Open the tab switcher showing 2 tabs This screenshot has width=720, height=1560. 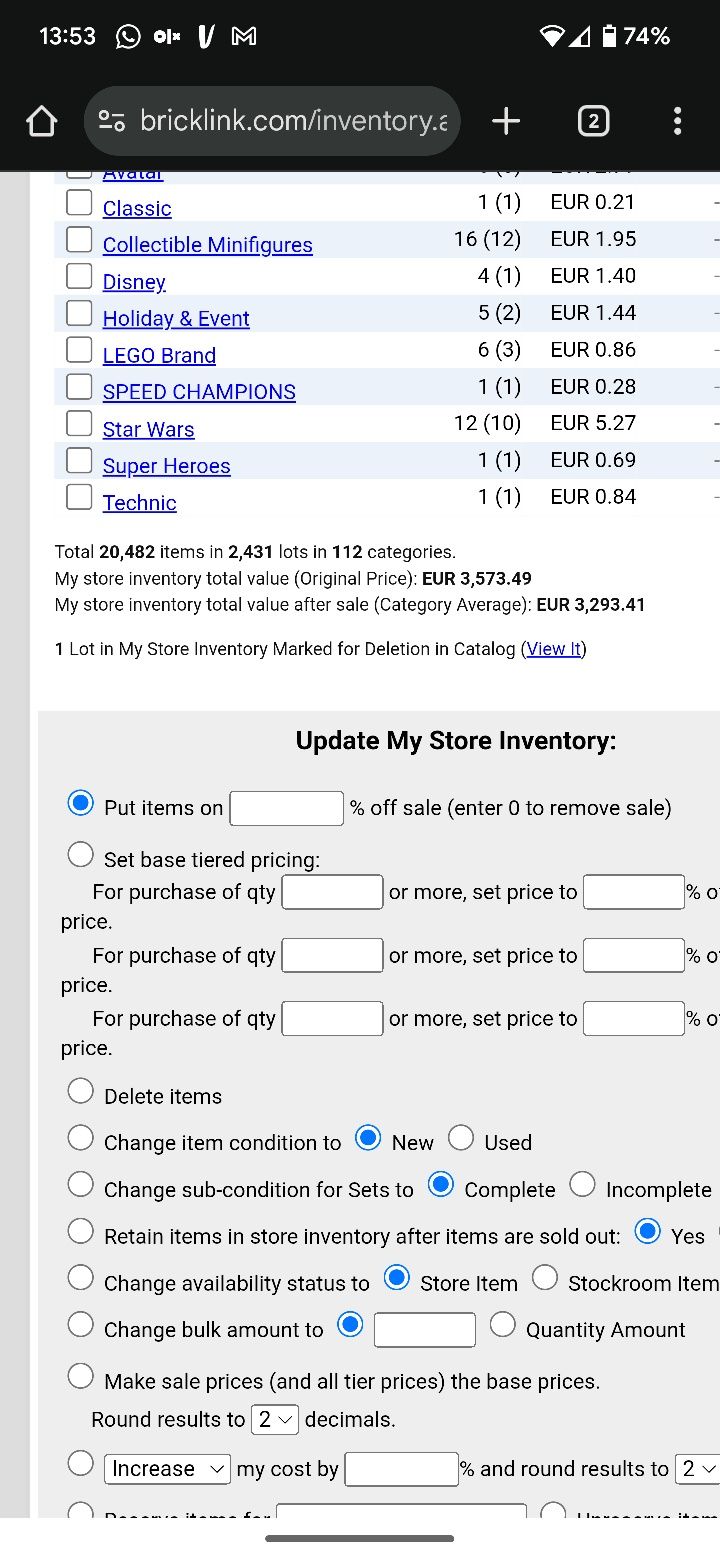pos(593,122)
